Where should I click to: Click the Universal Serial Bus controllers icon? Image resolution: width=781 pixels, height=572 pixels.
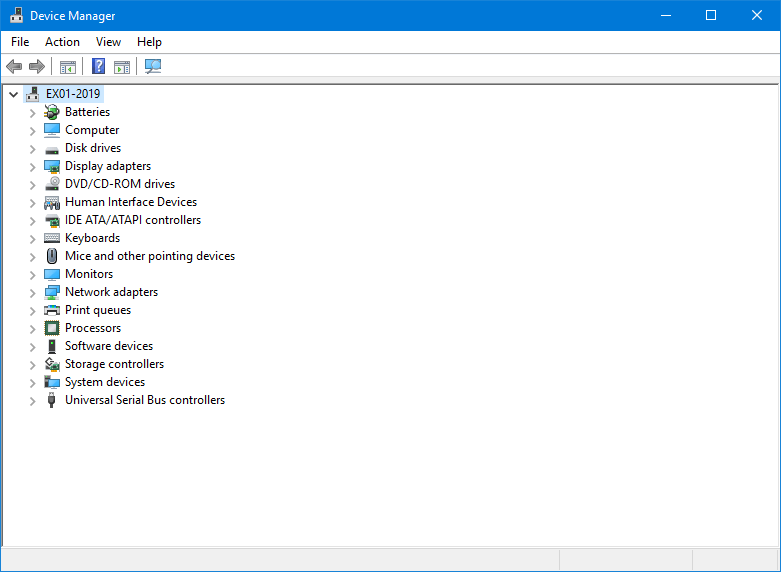click(52, 400)
